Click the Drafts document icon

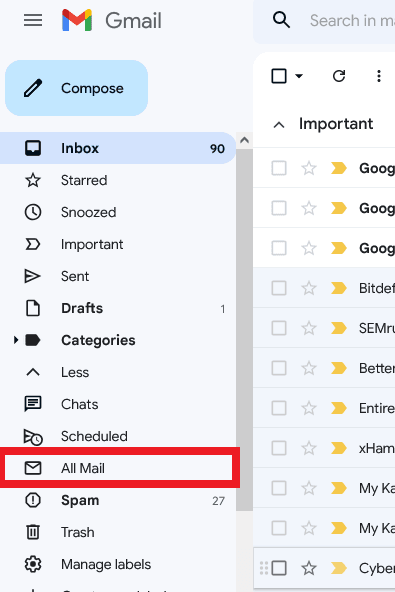pos(32,308)
